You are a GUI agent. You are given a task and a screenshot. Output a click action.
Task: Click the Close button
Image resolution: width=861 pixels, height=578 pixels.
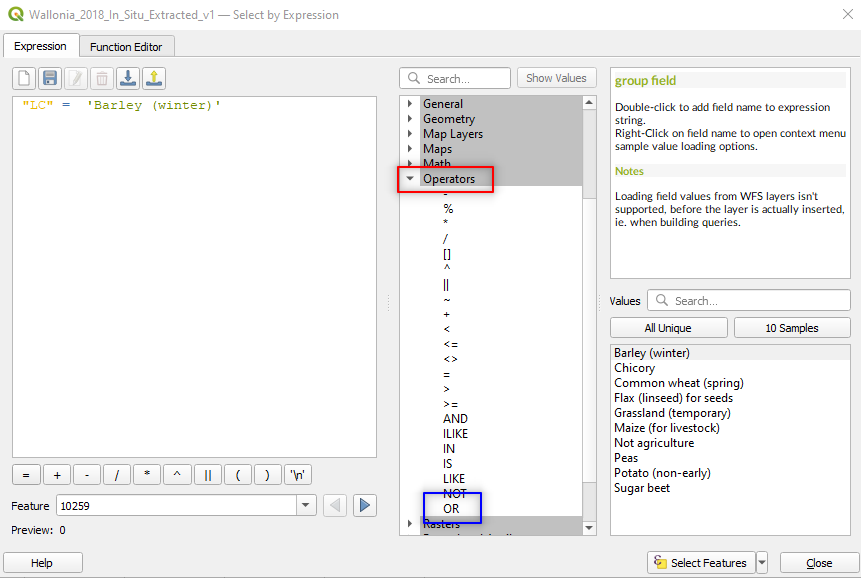click(x=819, y=563)
